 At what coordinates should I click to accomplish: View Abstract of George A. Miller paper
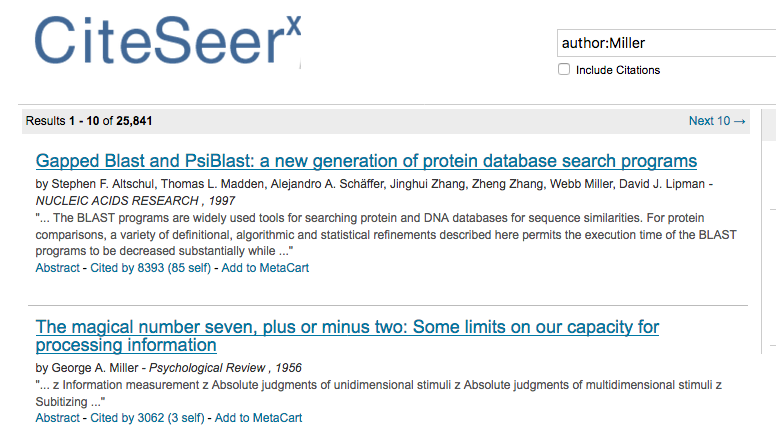pyautogui.click(x=57, y=418)
